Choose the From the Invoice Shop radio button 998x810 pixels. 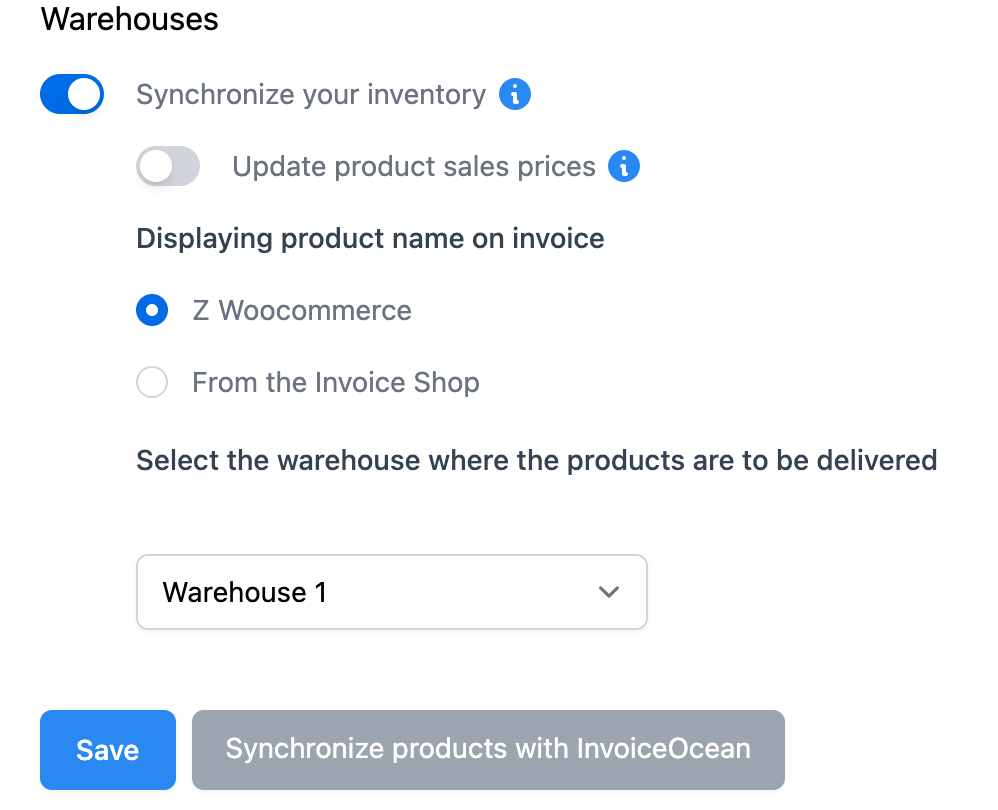coord(152,382)
